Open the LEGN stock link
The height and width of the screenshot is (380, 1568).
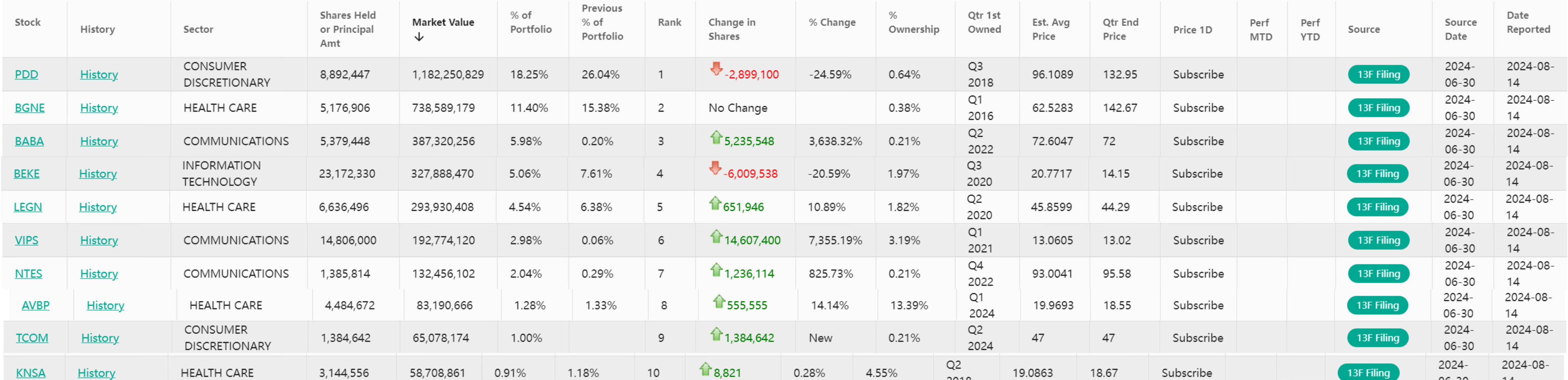click(x=28, y=207)
